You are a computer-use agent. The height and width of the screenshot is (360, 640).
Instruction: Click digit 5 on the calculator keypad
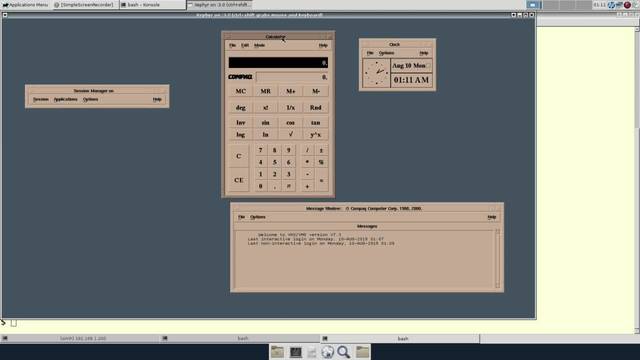tap(274, 162)
